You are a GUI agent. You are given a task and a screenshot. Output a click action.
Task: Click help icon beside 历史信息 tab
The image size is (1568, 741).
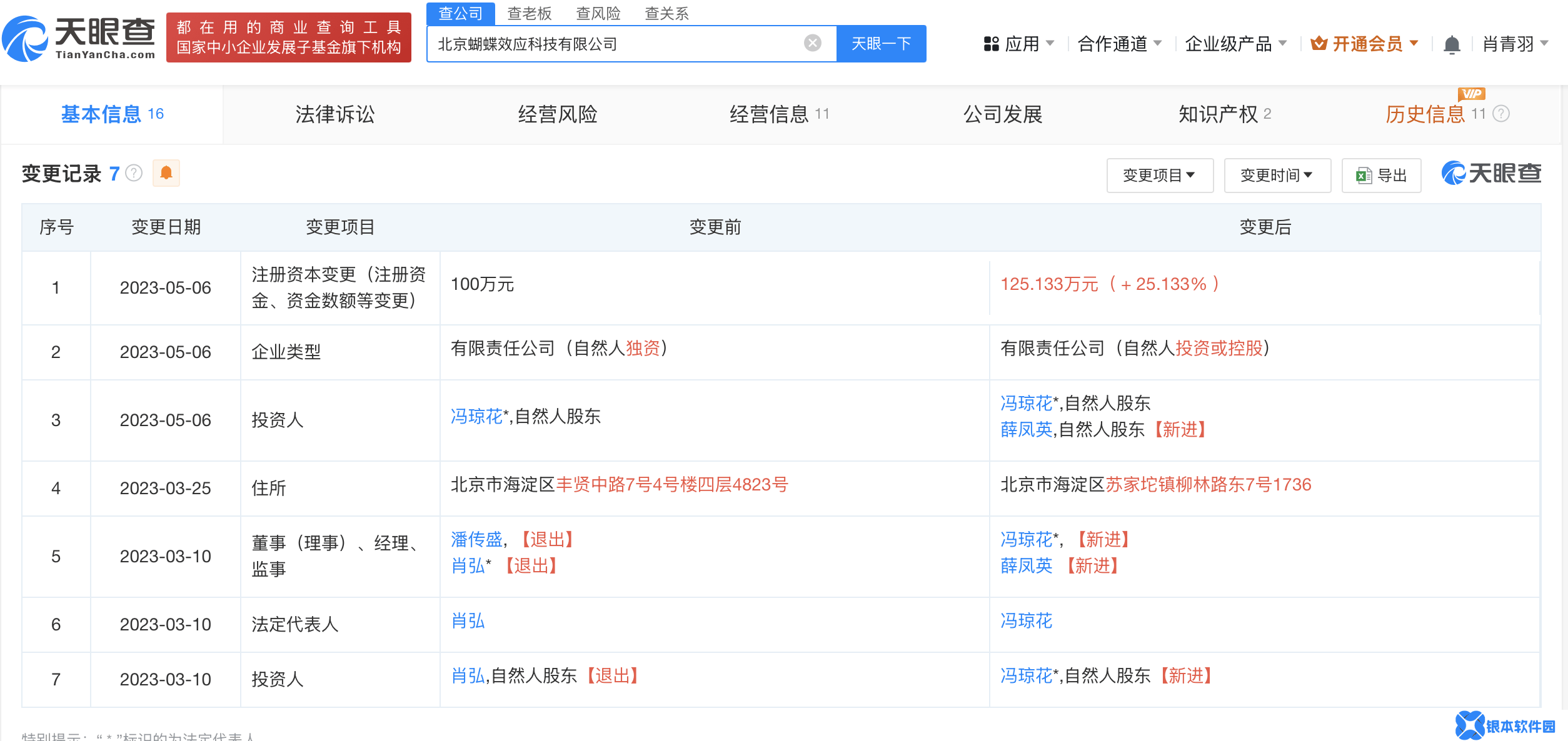(1501, 114)
